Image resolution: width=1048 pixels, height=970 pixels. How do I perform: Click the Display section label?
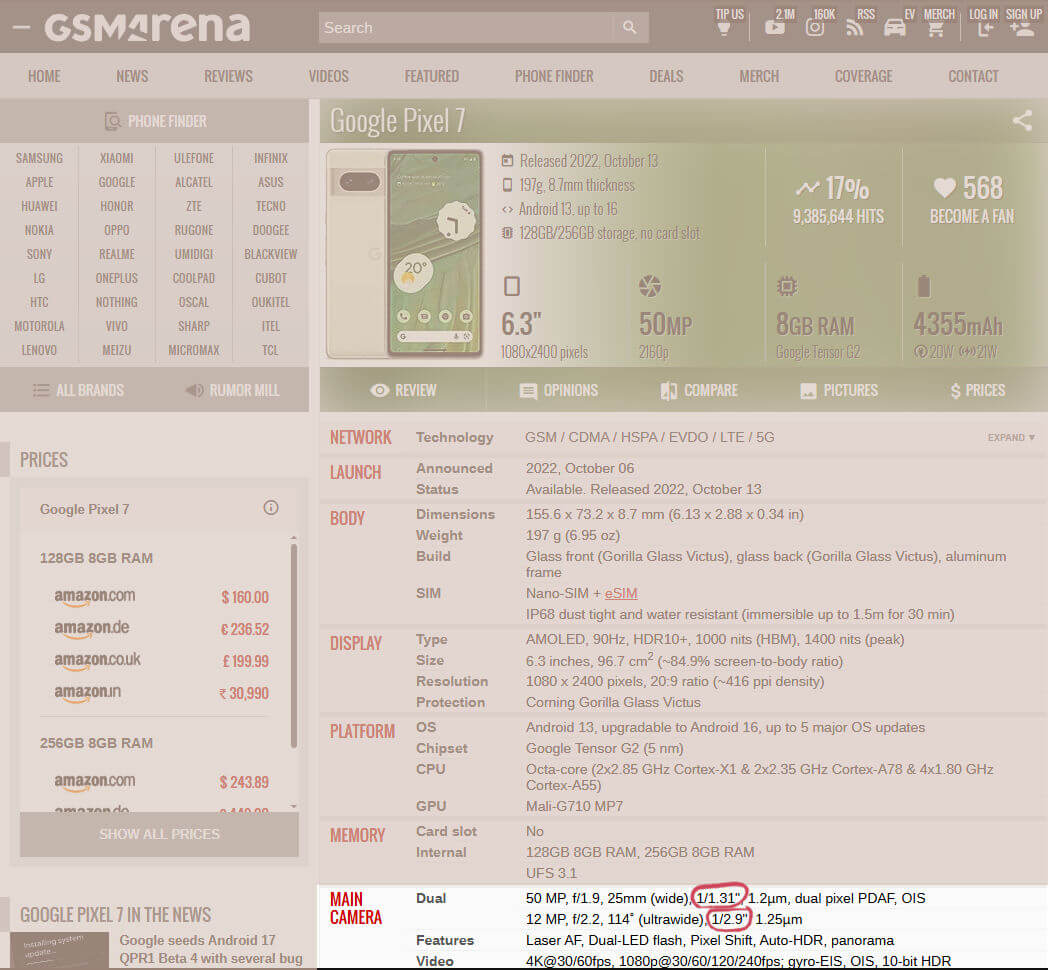click(x=356, y=644)
